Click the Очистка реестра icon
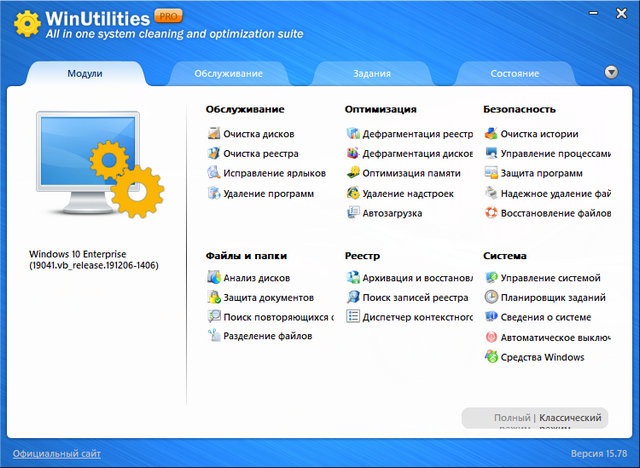The image size is (640, 468). [x=214, y=153]
